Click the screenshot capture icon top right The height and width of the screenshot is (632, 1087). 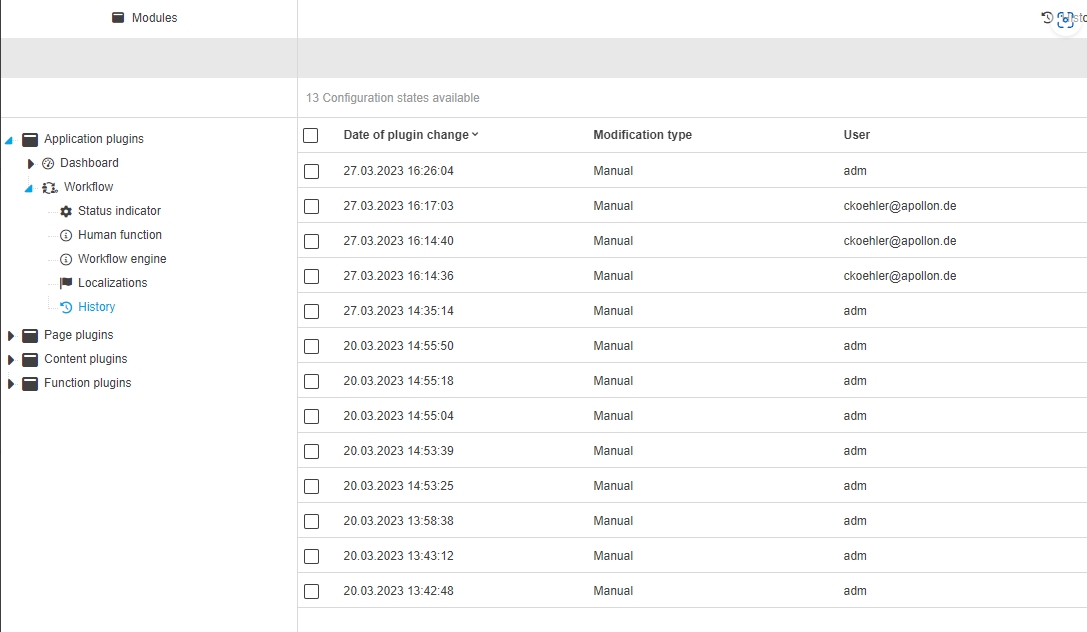point(1065,20)
